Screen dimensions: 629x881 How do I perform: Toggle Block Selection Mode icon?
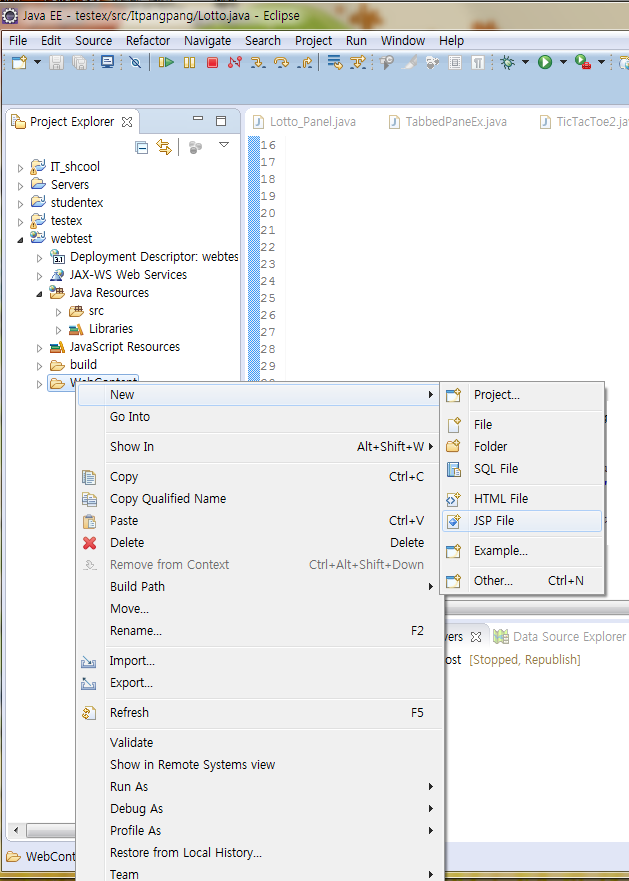tap(455, 62)
